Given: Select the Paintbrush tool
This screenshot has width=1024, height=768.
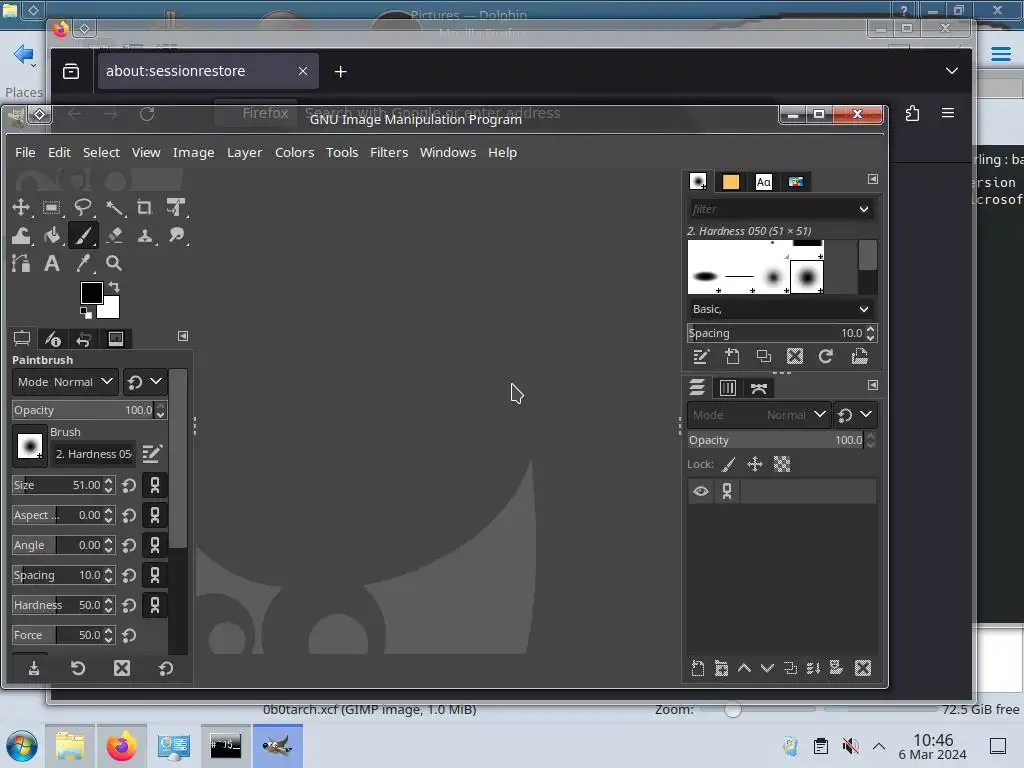Looking at the screenshot, I should coord(83,236).
